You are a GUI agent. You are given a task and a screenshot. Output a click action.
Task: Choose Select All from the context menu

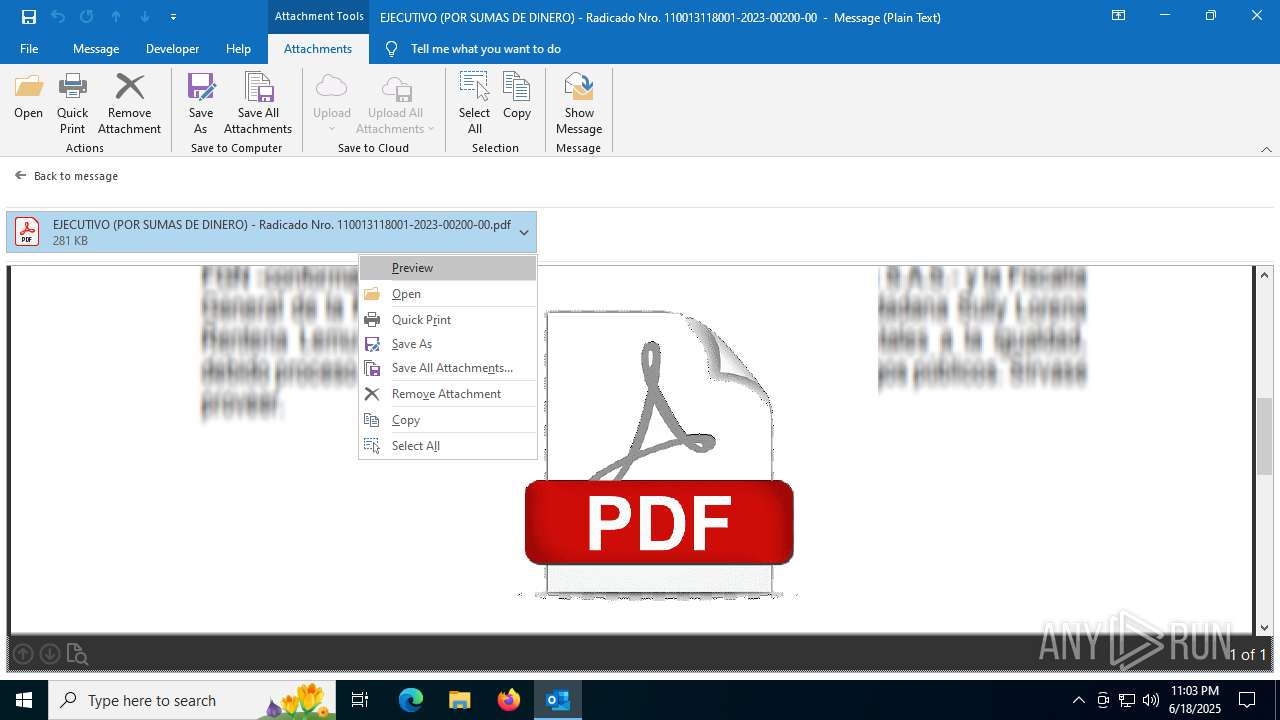click(448, 446)
